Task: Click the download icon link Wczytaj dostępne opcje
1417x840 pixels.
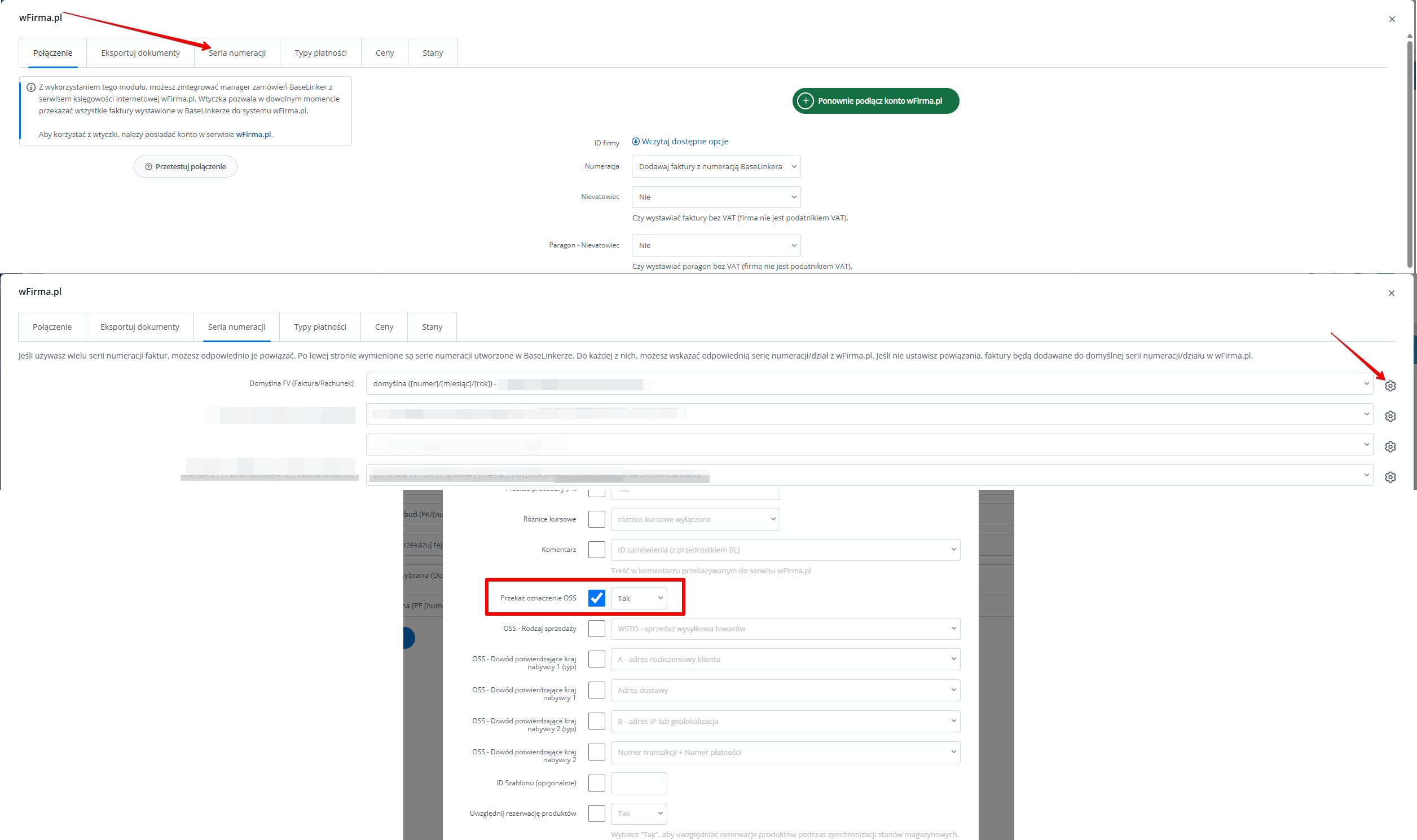Action: pos(635,142)
